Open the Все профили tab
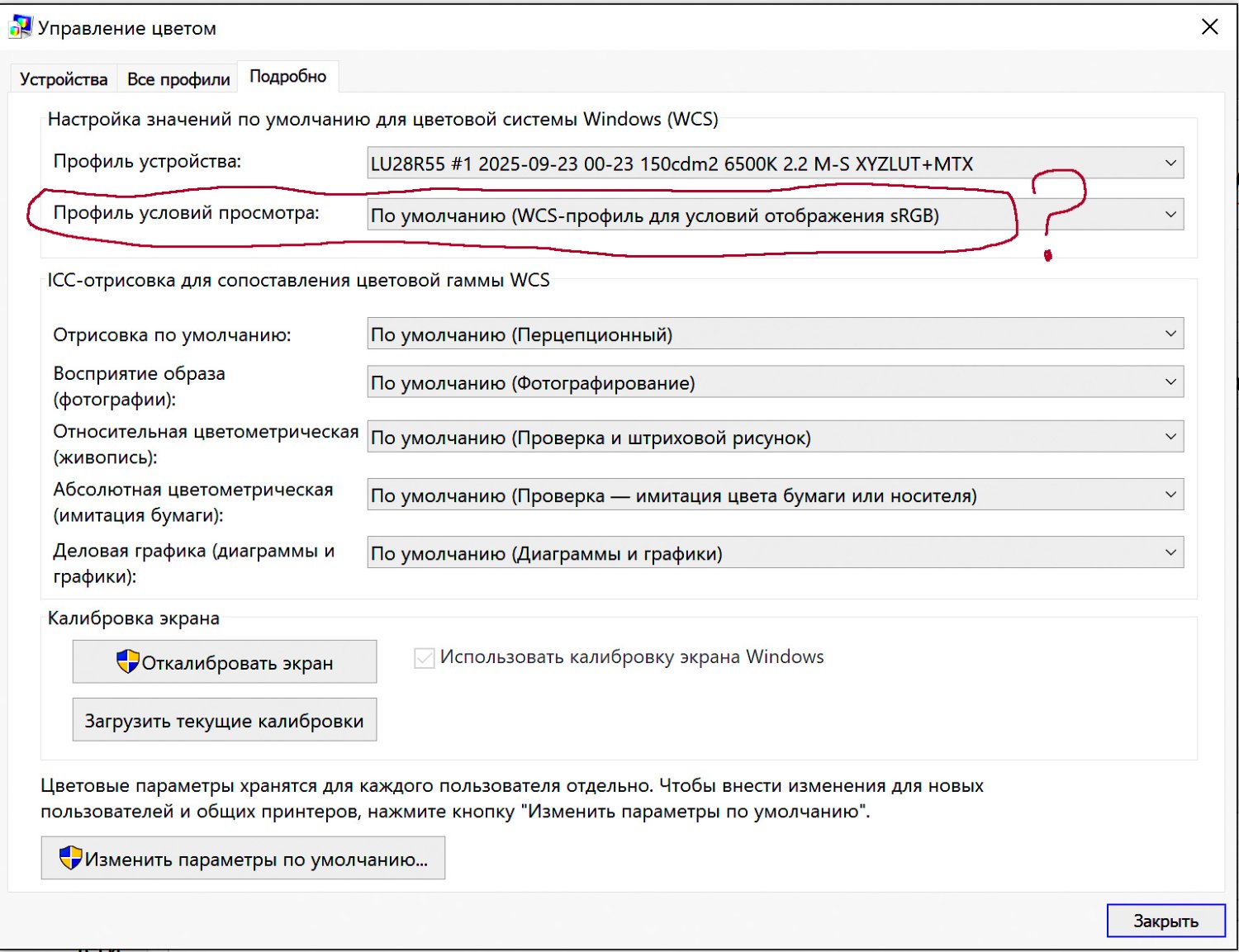Image resolution: width=1239 pixels, height=952 pixels. 178,79
